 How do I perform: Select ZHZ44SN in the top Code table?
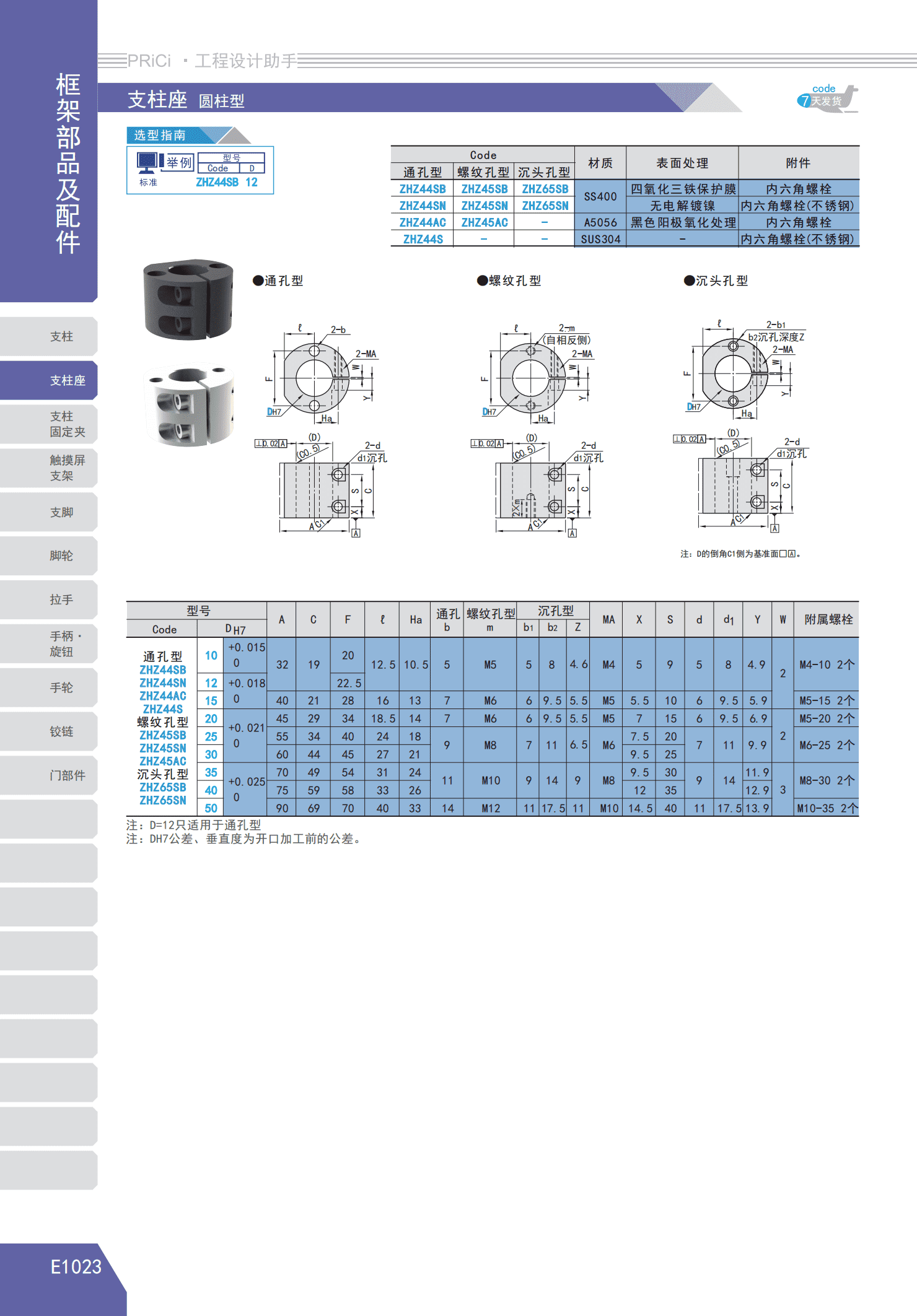[423, 206]
